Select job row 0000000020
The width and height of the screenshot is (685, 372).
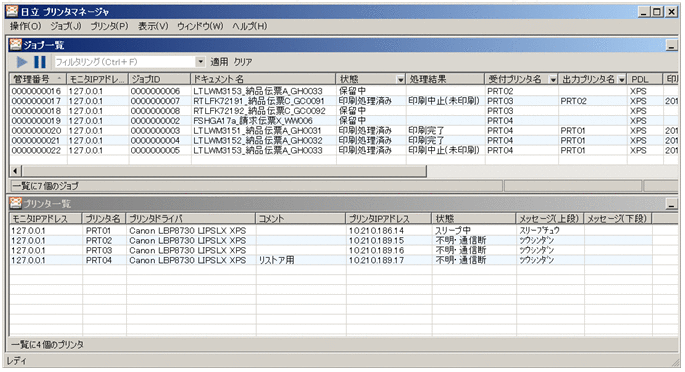(344, 131)
